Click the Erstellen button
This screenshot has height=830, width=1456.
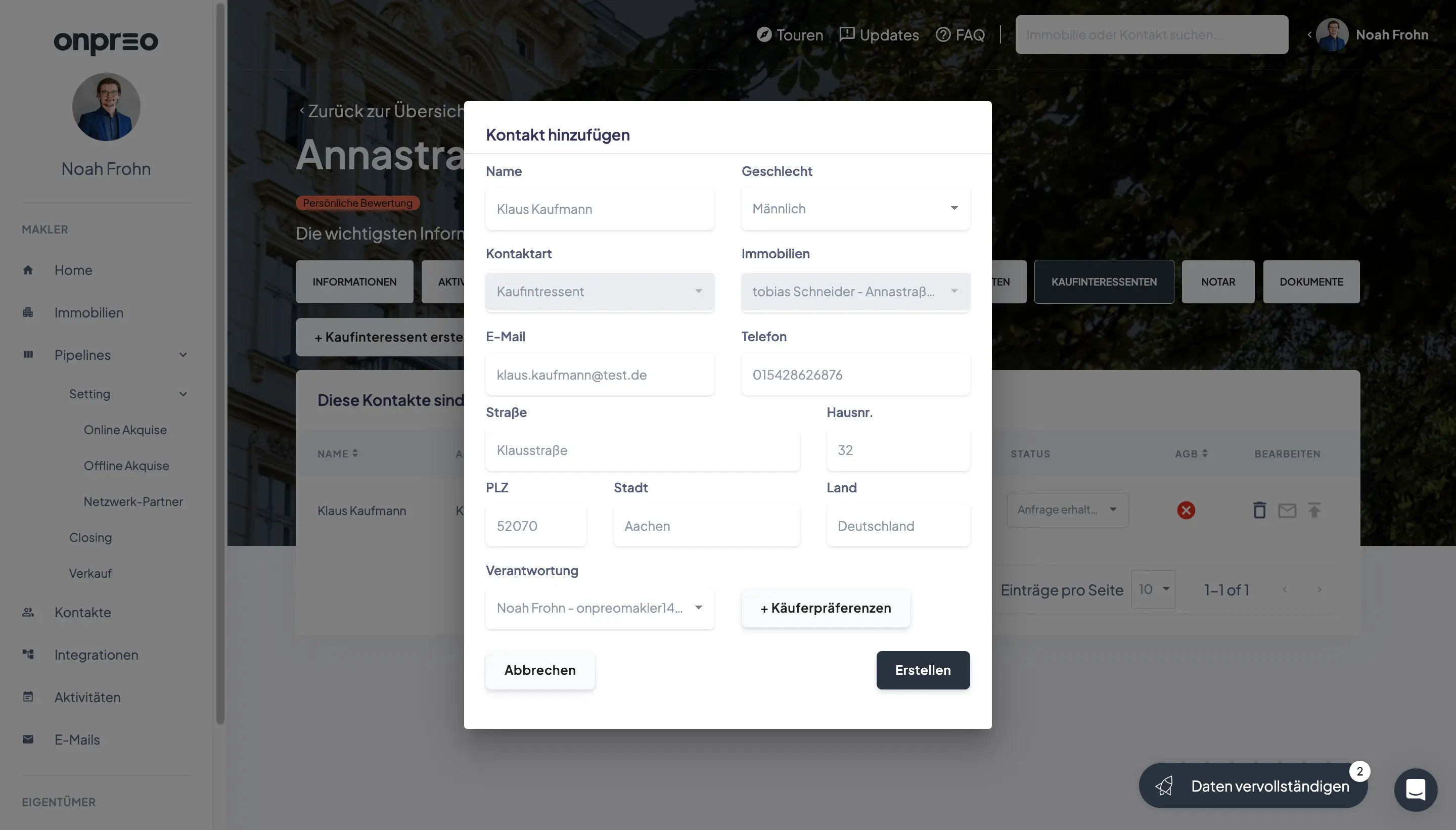[x=923, y=670]
